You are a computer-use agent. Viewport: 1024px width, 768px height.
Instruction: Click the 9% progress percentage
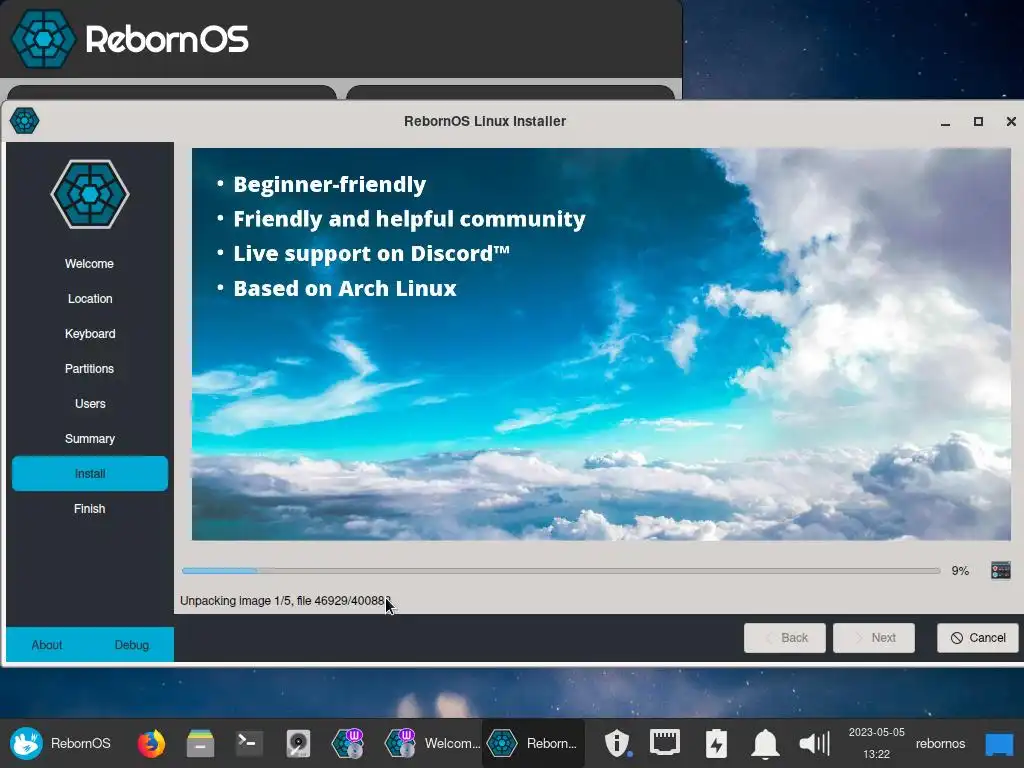click(x=960, y=571)
